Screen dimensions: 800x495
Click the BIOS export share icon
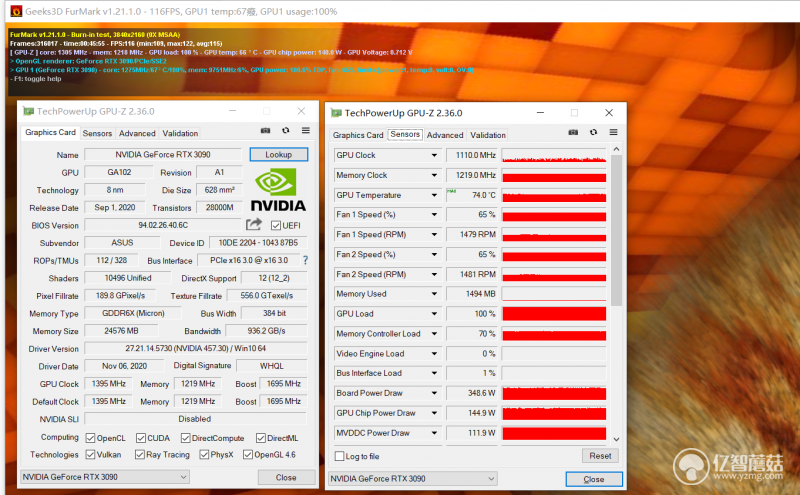254,224
